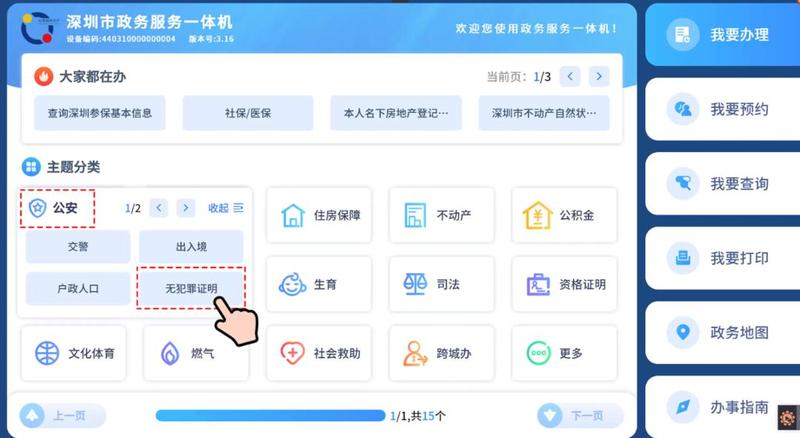
Task: Switch to the 我要查询 side tab
Action: 722,183
